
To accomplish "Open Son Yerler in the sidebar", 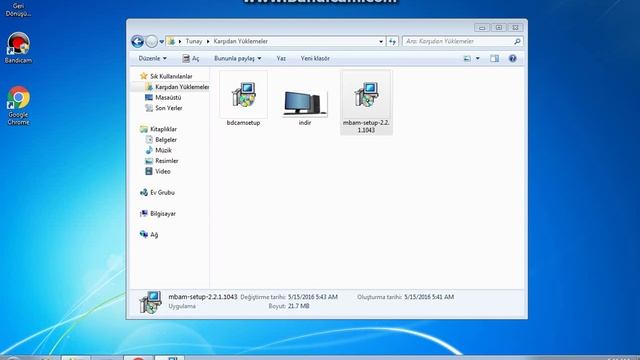I will click(169, 108).
